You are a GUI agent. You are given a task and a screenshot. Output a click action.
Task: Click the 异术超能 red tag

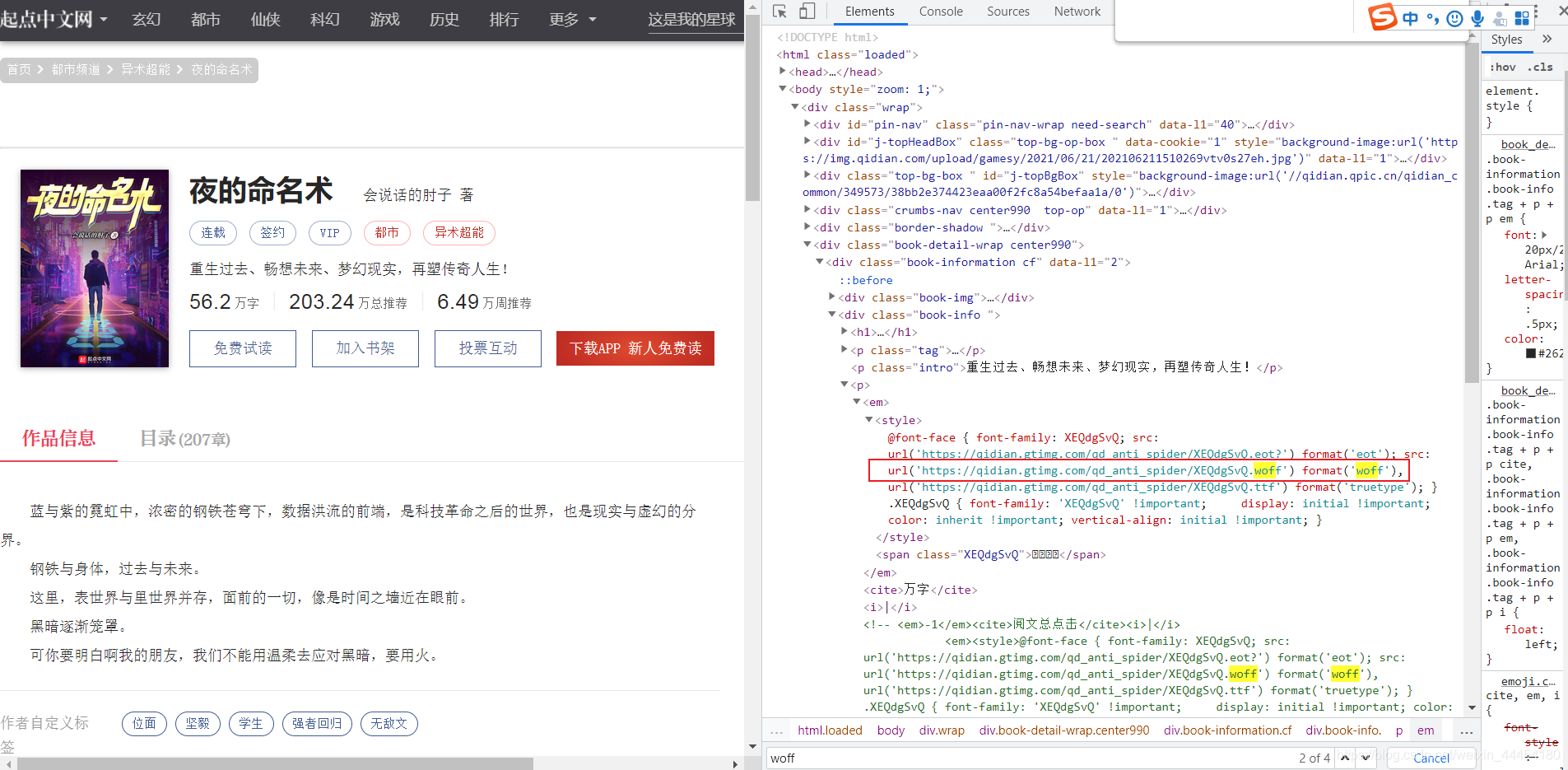click(x=459, y=233)
